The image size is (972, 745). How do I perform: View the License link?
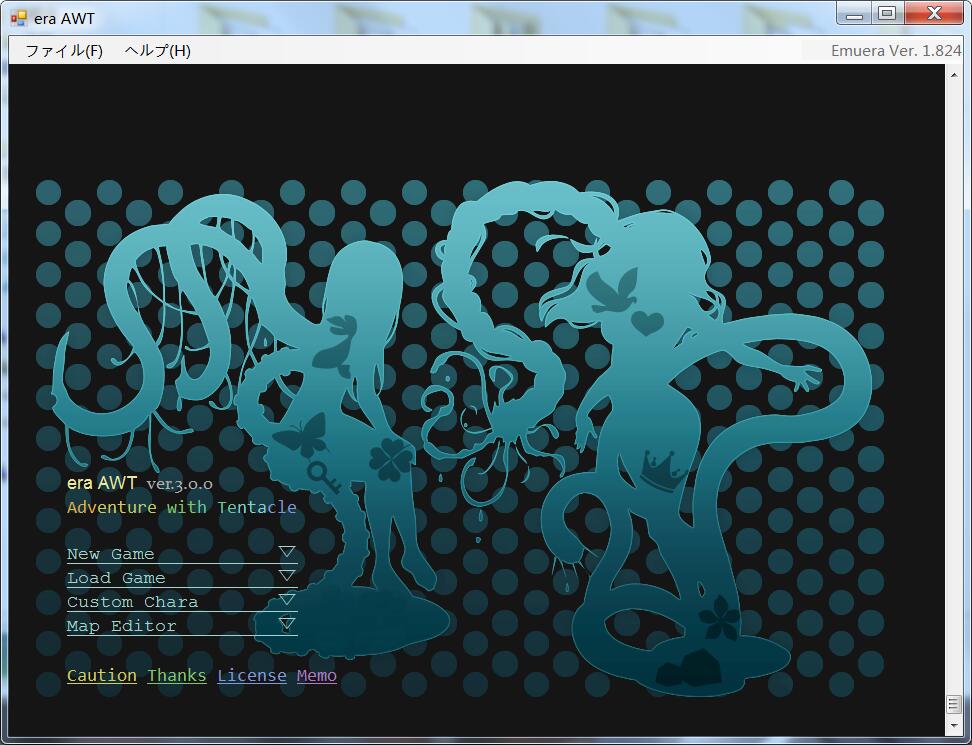(x=252, y=675)
